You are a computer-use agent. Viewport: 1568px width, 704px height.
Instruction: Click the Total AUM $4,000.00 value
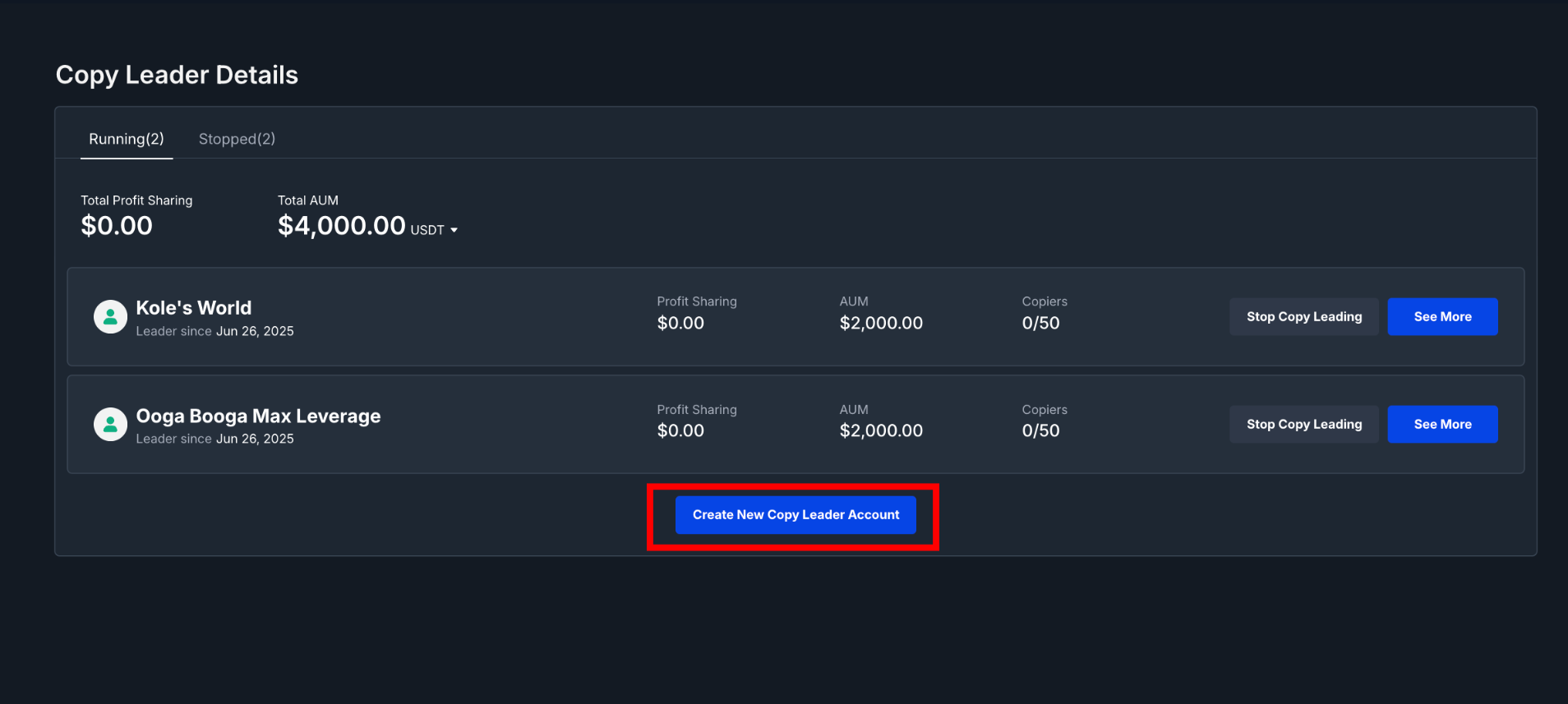(341, 226)
